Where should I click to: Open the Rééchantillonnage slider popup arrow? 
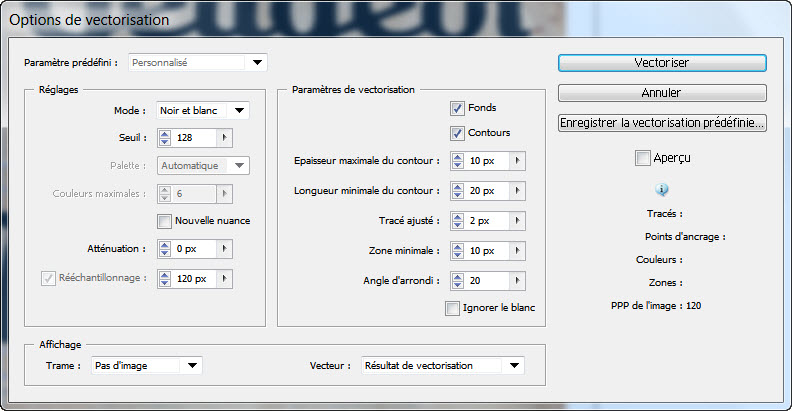pos(225,279)
